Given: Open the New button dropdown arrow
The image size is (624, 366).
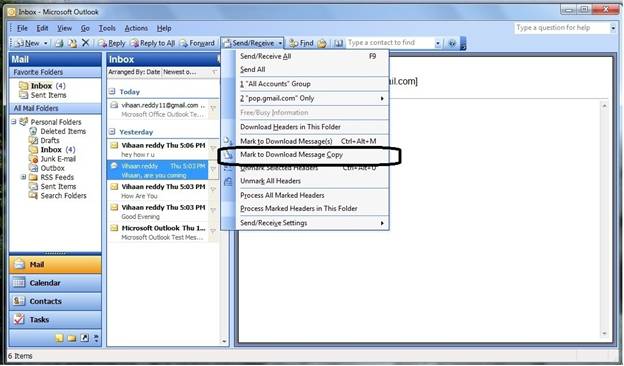Looking at the screenshot, I should tap(45, 43).
